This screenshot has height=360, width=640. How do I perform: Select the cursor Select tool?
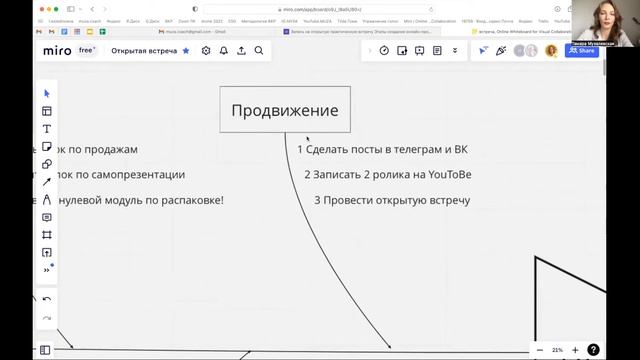47,93
